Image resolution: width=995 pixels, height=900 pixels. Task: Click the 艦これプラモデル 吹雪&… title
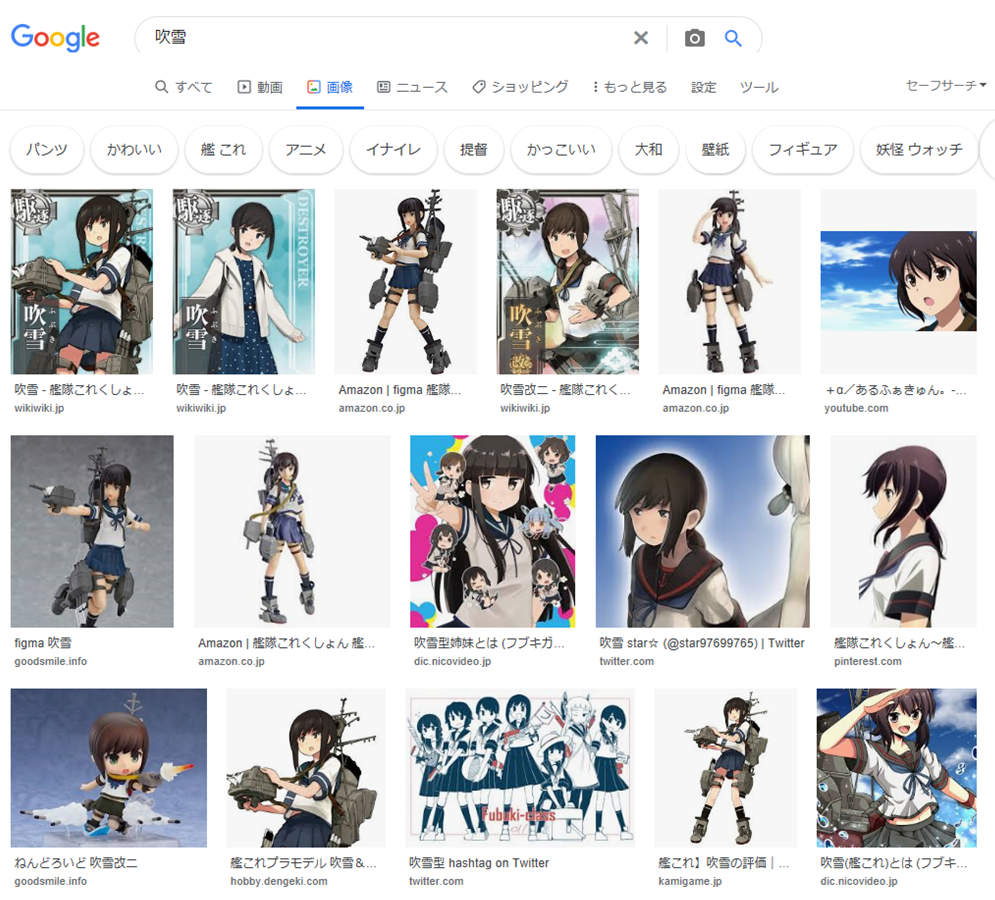[303, 863]
